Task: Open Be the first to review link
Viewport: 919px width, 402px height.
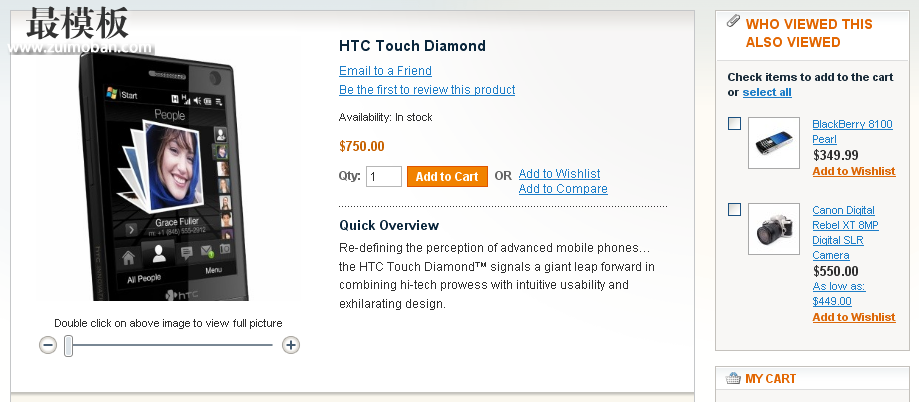Action: tap(427, 90)
